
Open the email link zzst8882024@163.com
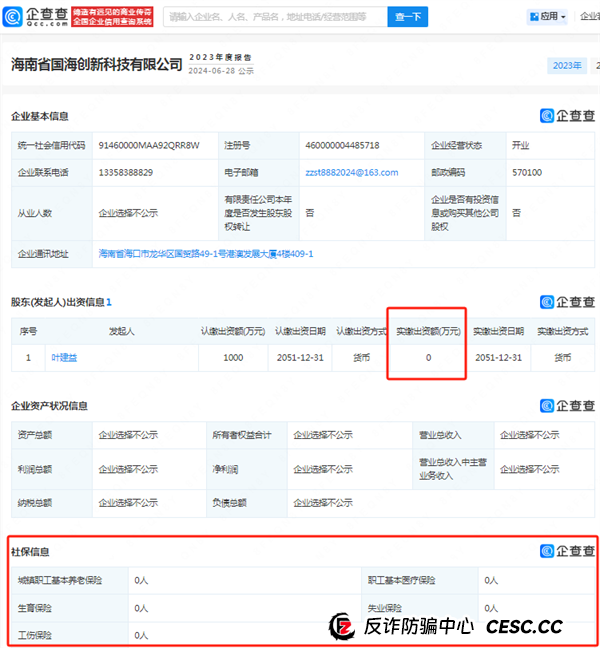352,173
